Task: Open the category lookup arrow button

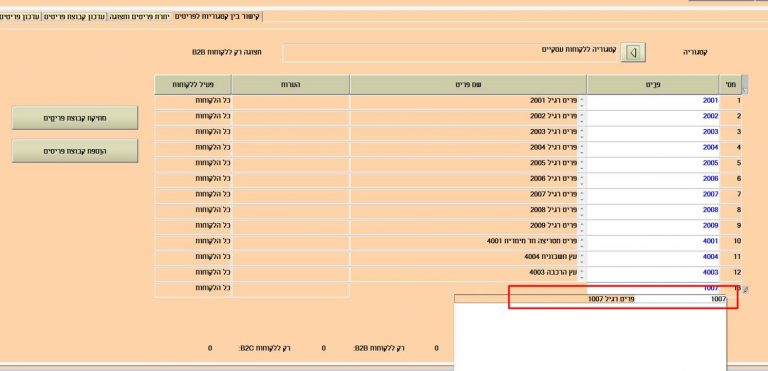Action: coord(633,52)
